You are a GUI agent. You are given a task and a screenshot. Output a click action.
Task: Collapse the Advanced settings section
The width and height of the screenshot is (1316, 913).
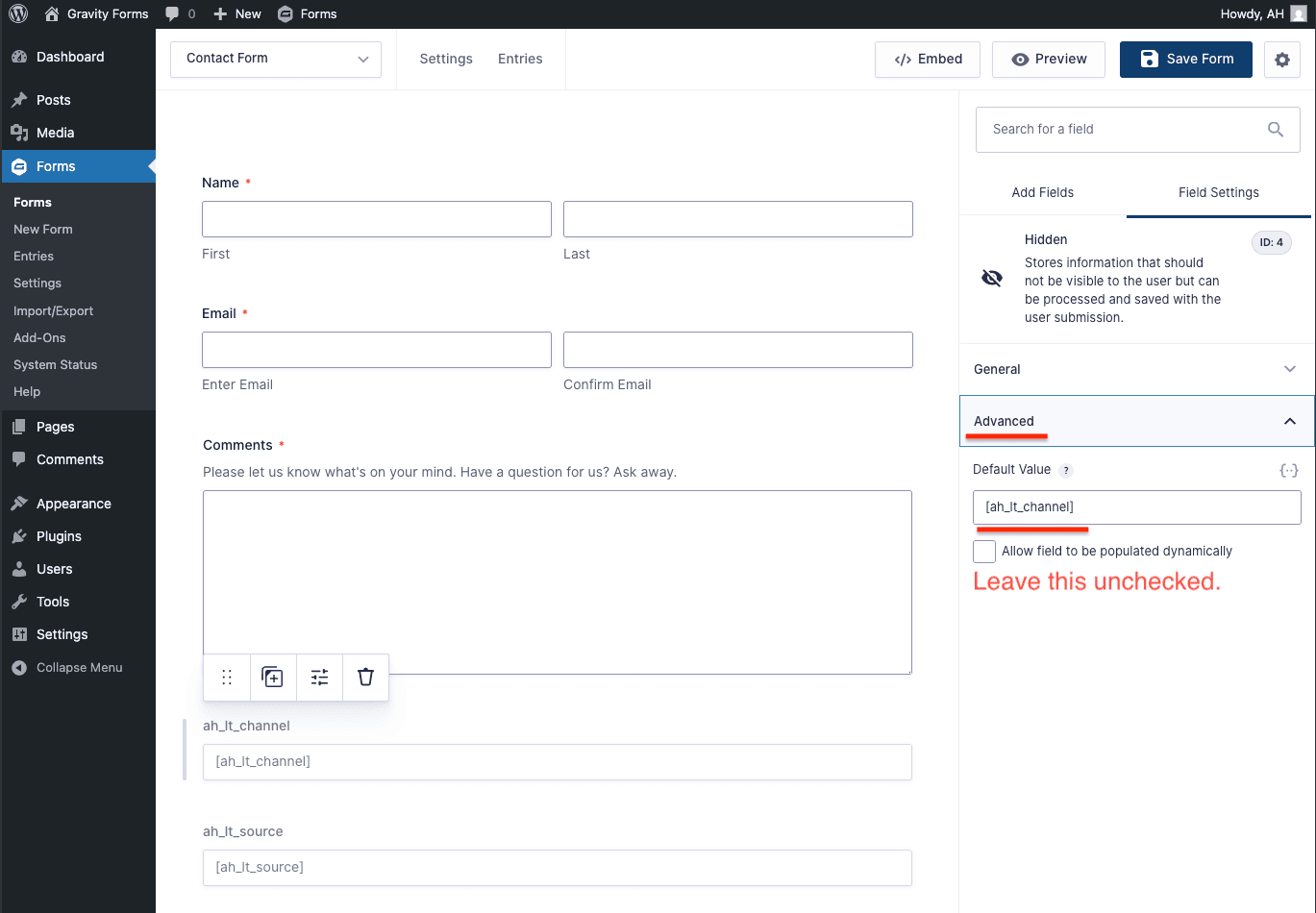click(1289, 421)
